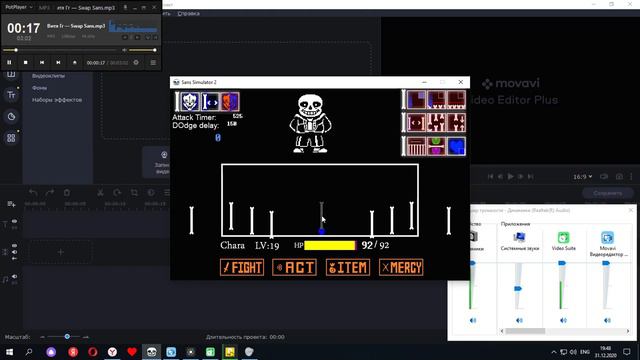Click the ACT button in Sans Simulator
The image size is (640, 360).
294,268
